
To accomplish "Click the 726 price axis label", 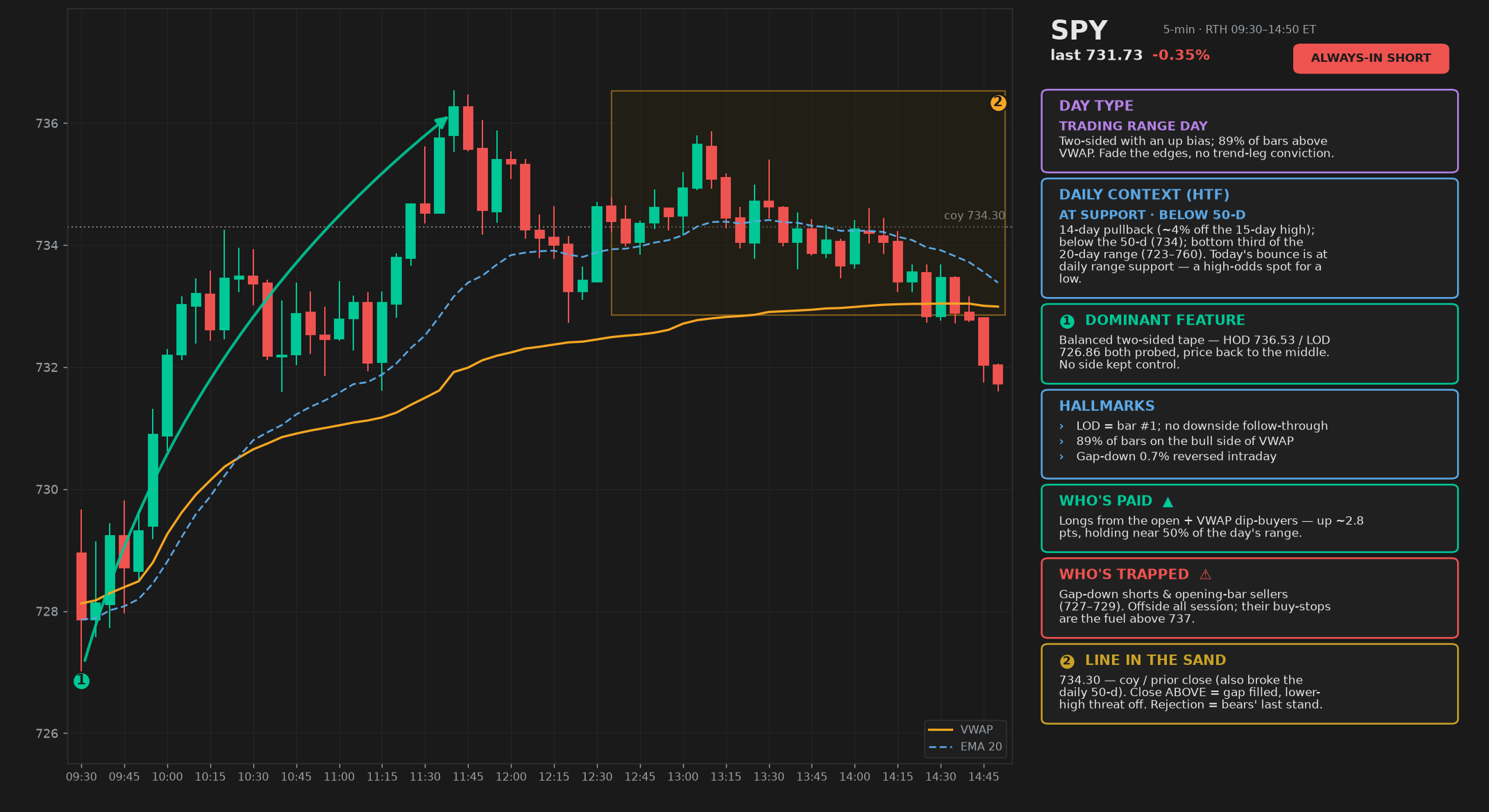I will (x=47, y=734).
